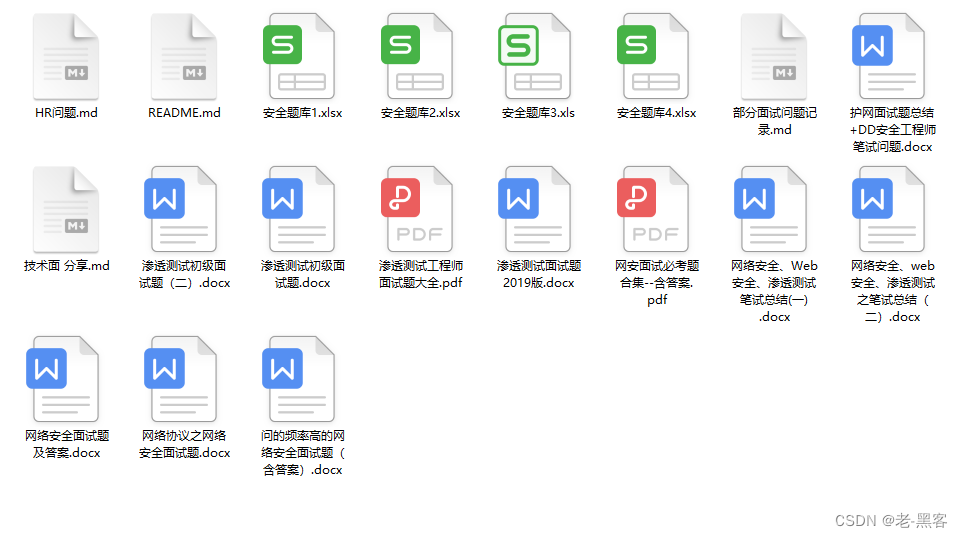Viewport: 963px width, 538px height.
Task: Click the file name label 安全题库2.xlsx
Action: click(x=420, y=113)
